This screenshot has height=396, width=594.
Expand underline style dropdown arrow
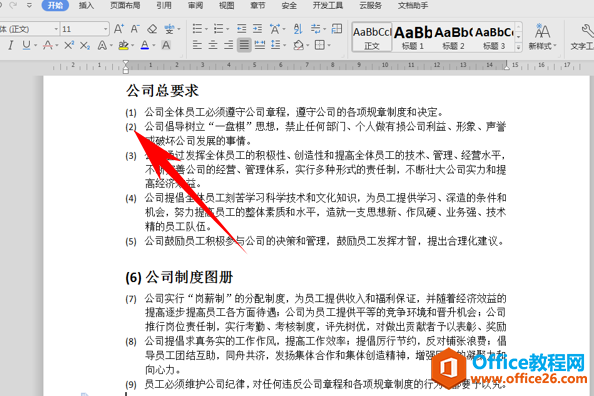[36, 46]
